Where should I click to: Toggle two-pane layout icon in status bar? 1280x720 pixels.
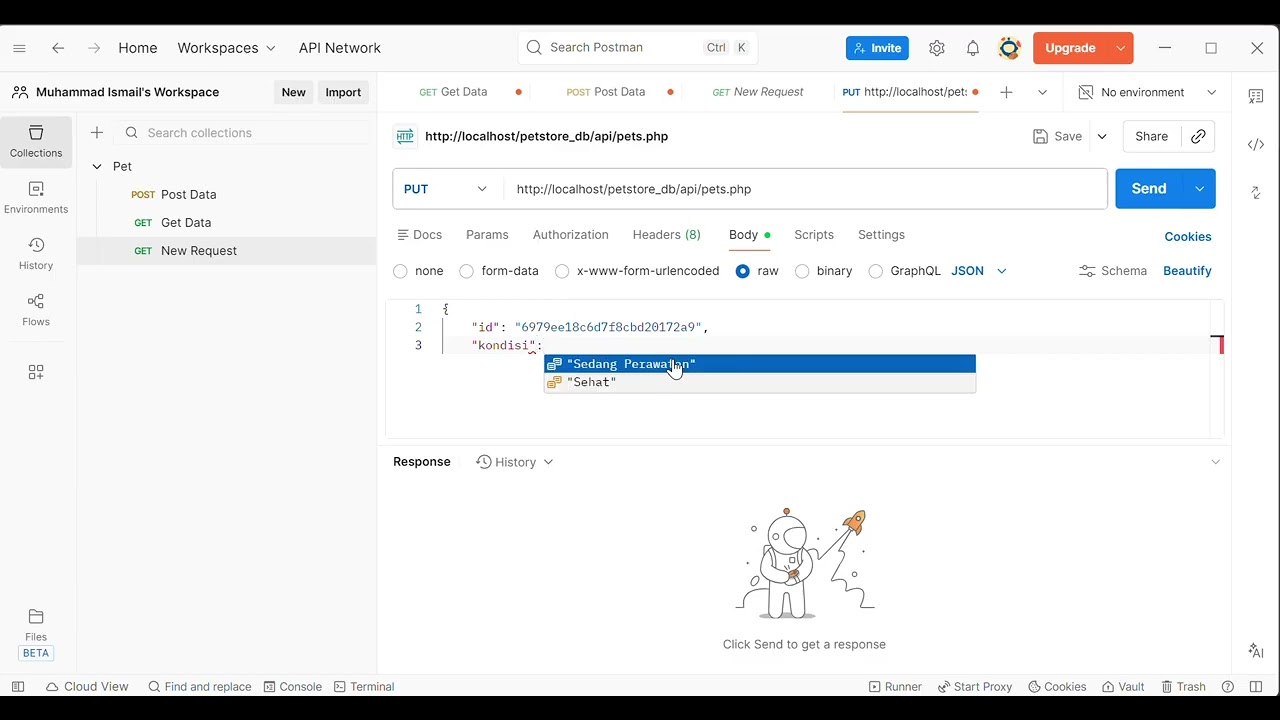[x=1256, y=687]
